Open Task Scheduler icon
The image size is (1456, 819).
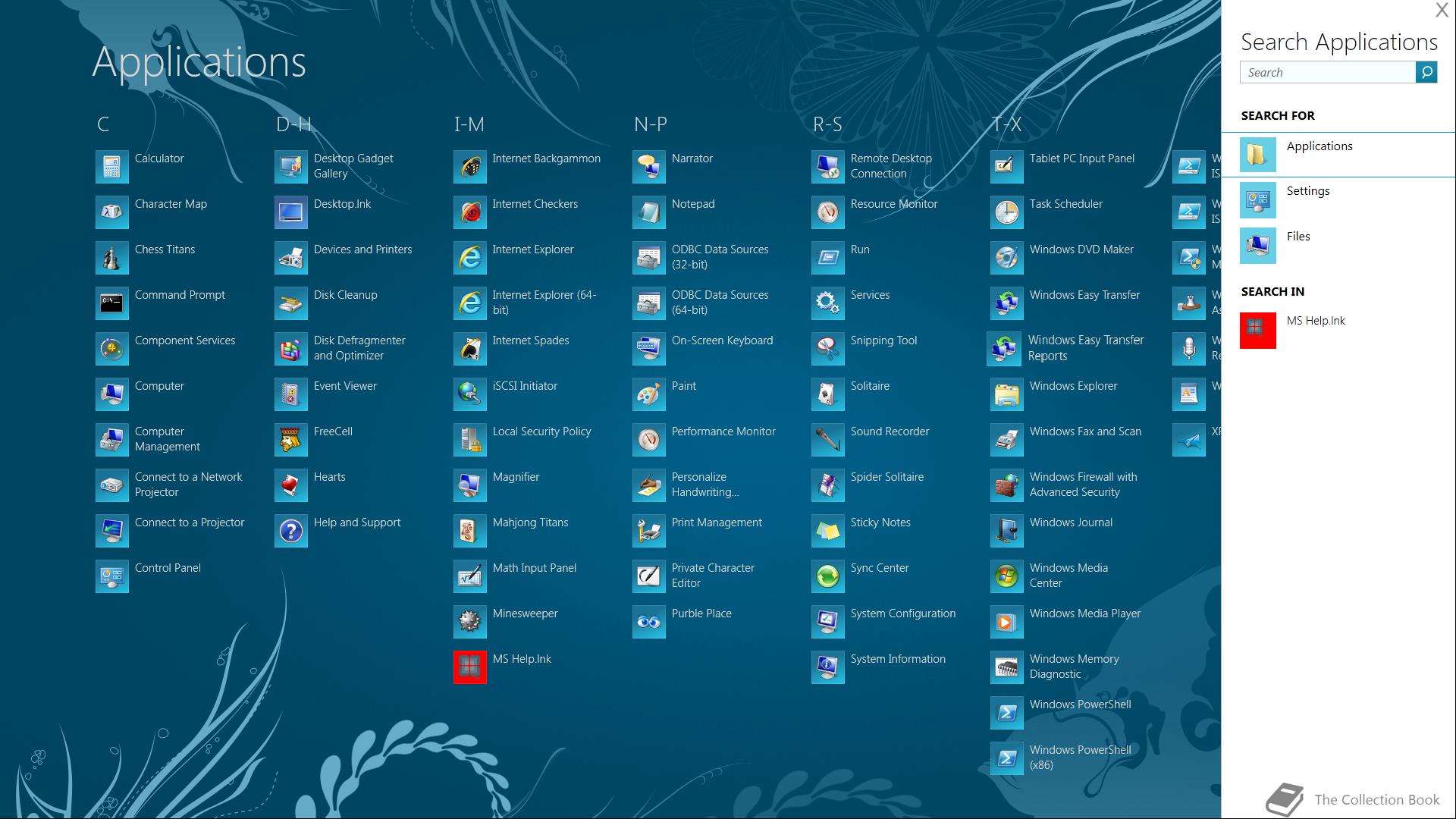point(1006,212)
